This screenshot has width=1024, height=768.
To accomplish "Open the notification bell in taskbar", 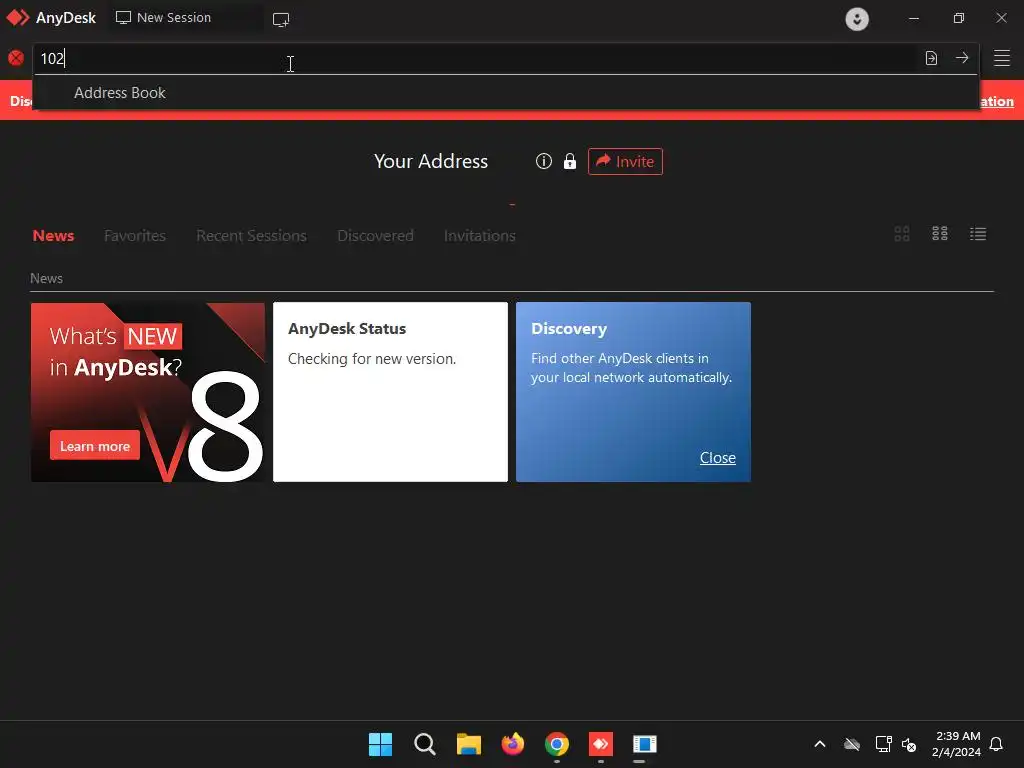I will (x=996, y=744).
